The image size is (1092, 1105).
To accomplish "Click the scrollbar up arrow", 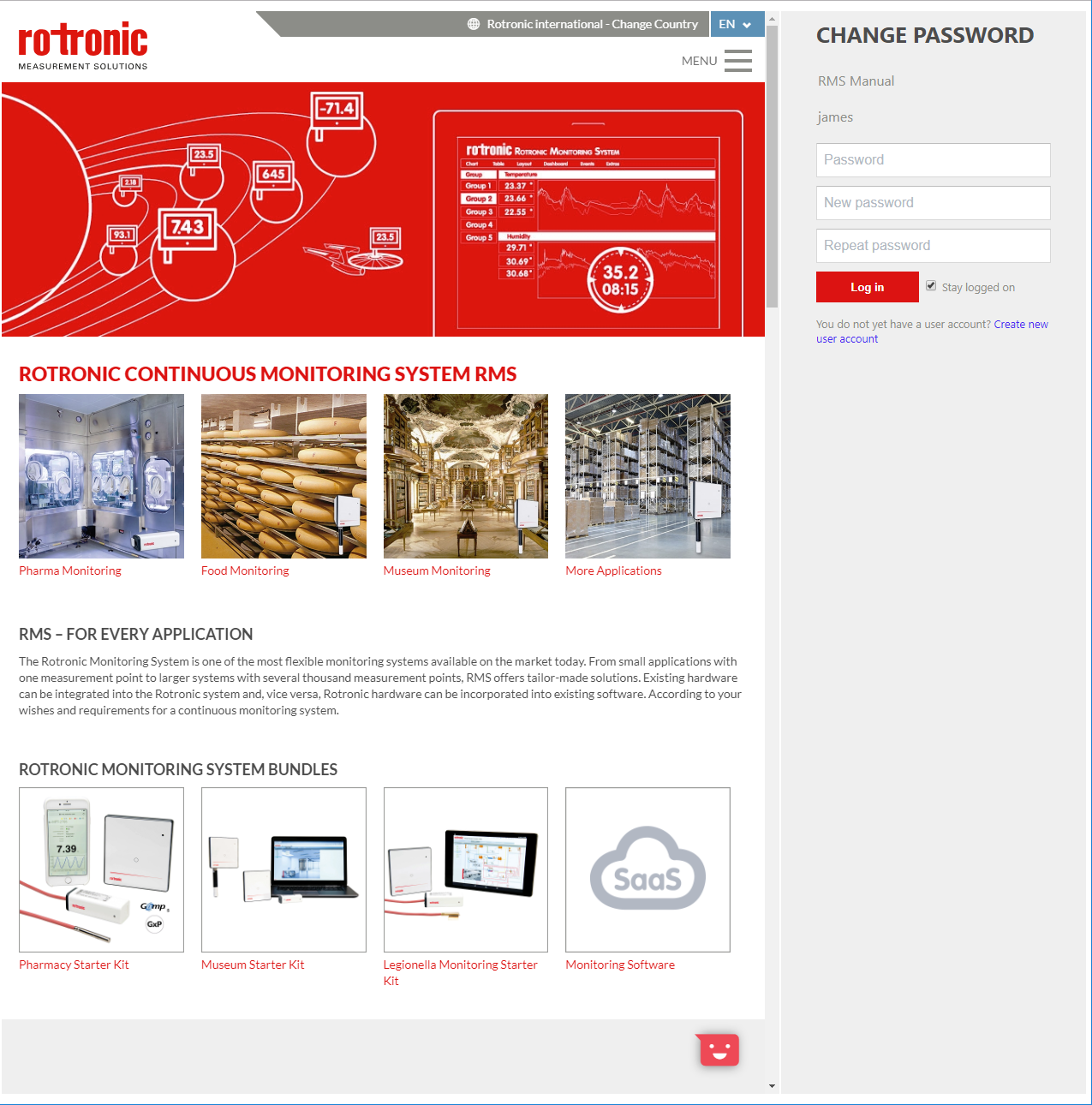I will click(x=772, y=18).
